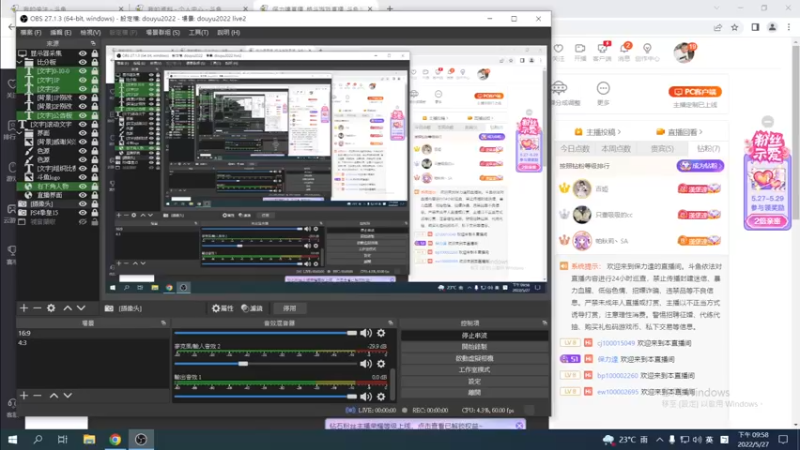Move the selected scene up
This screenshot has height=450, width=800.
coord(54,395)
